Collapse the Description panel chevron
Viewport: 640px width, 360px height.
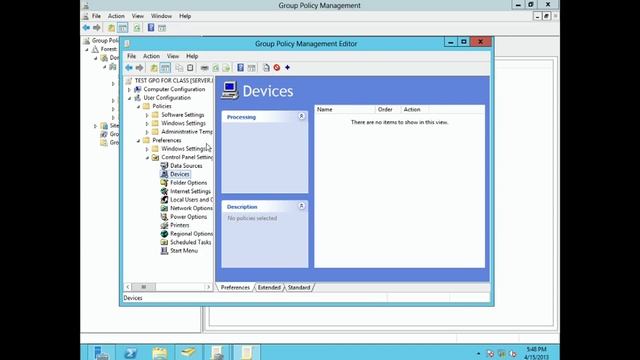tap(301, 206)
